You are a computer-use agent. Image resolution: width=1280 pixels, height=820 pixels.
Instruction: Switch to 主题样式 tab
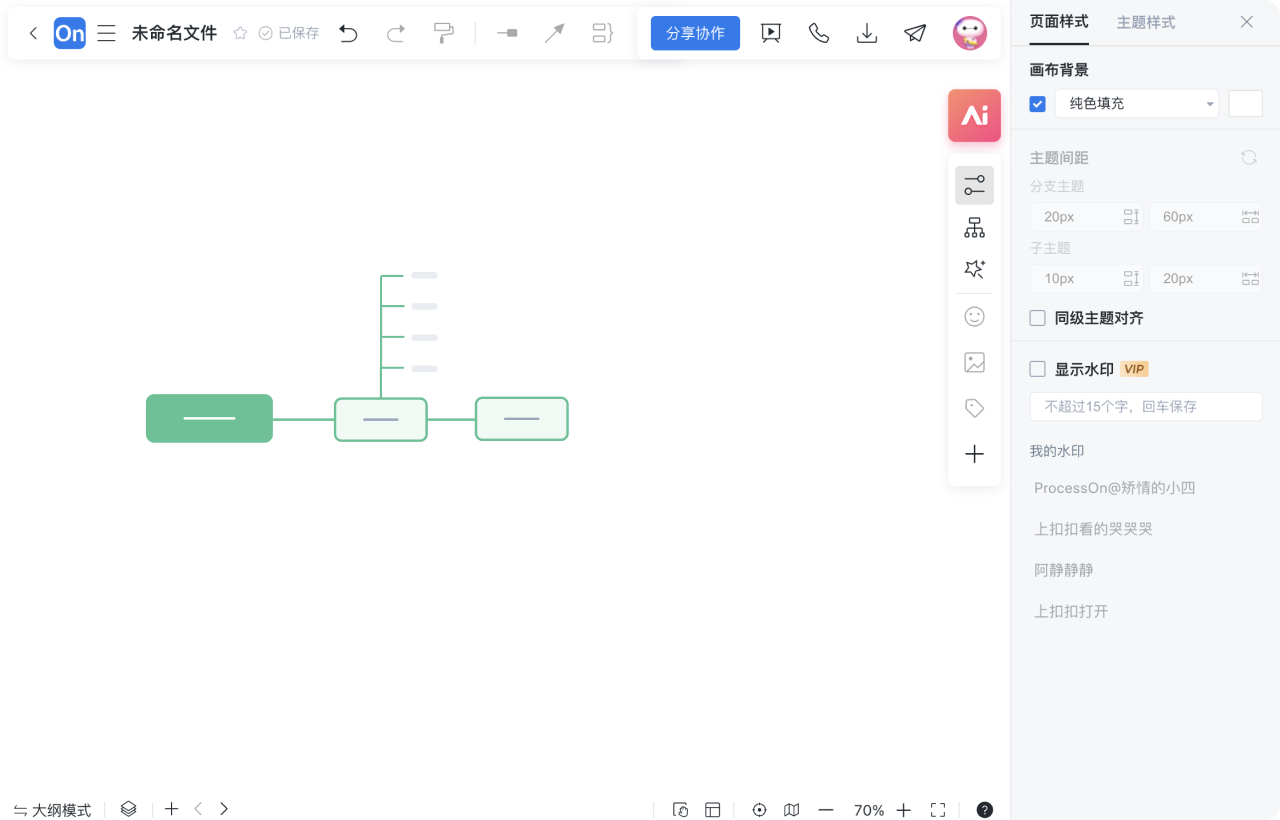pos(1146,22)
